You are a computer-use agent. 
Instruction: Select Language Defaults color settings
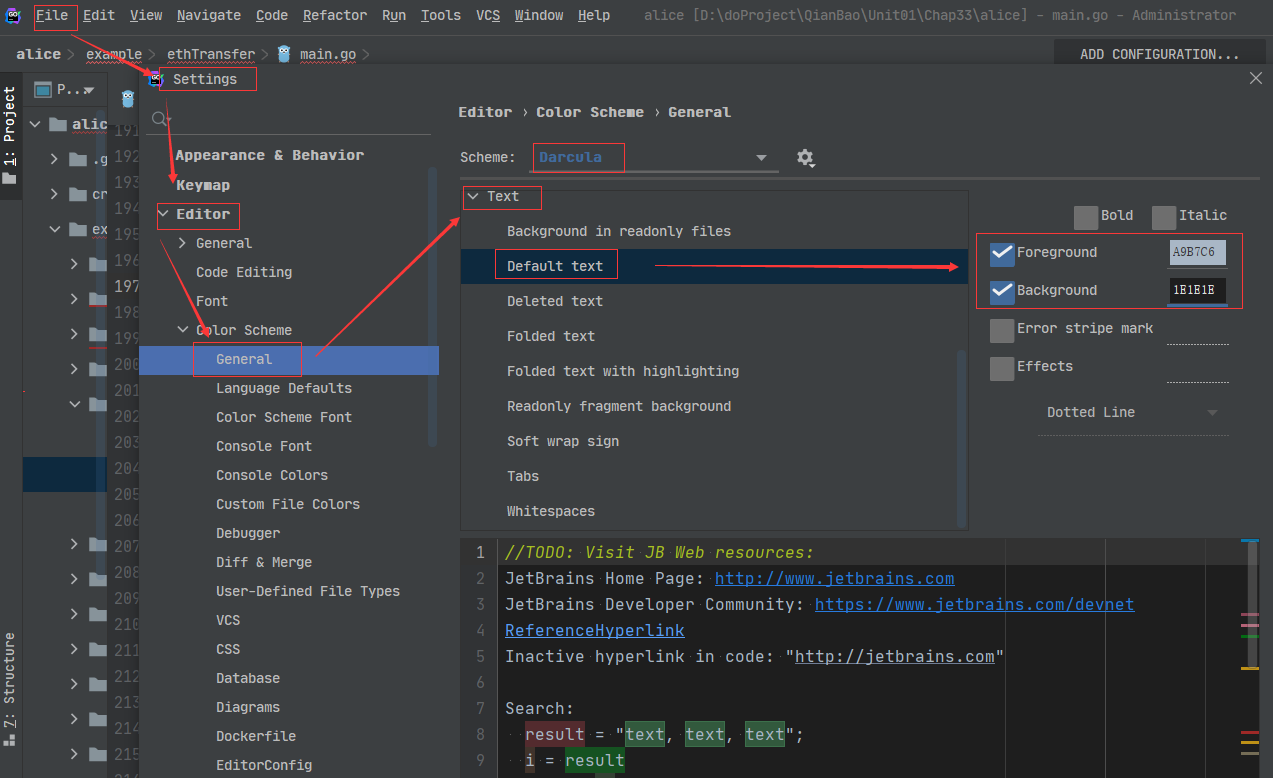point(284,388)
